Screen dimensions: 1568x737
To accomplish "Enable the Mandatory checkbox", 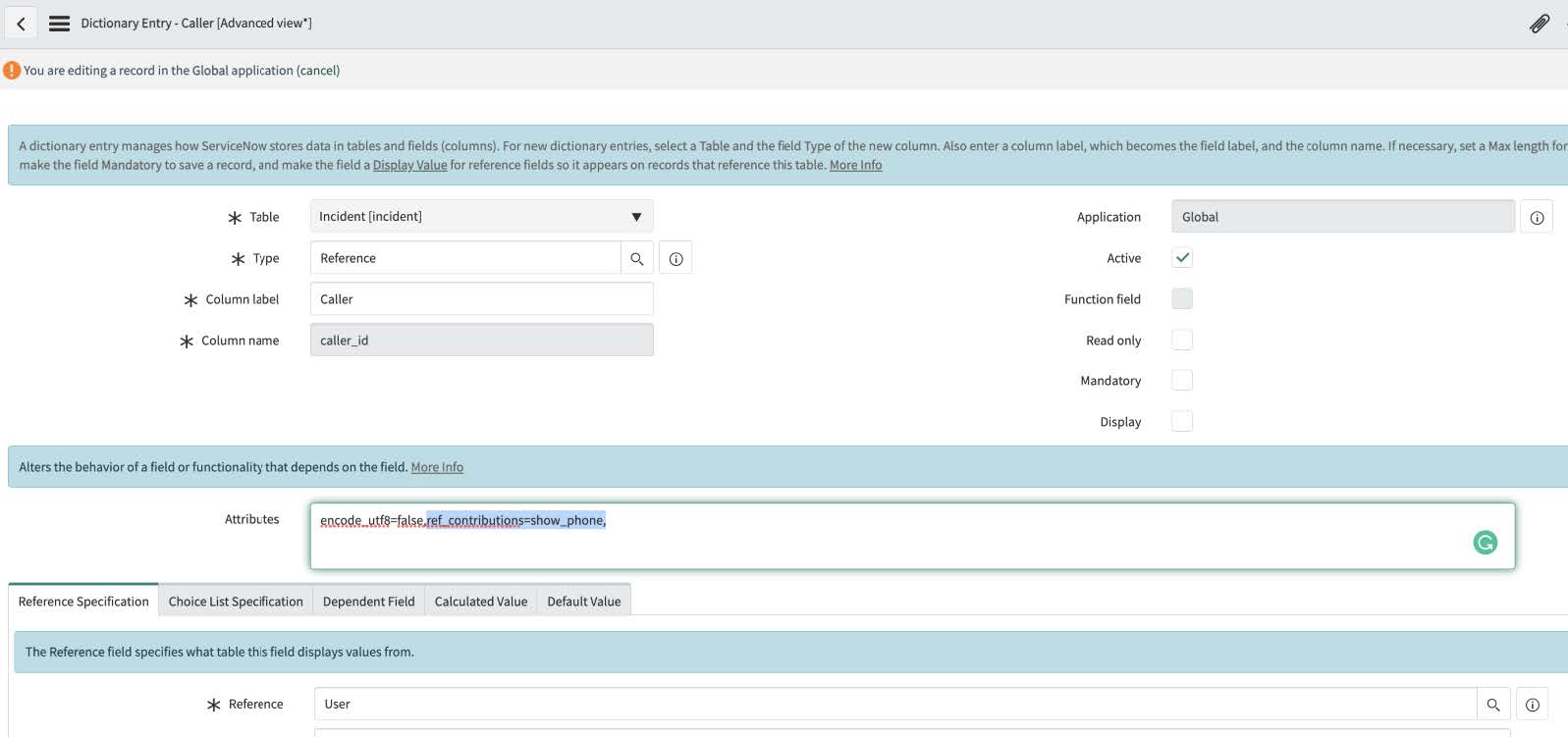I will 1182,381.
